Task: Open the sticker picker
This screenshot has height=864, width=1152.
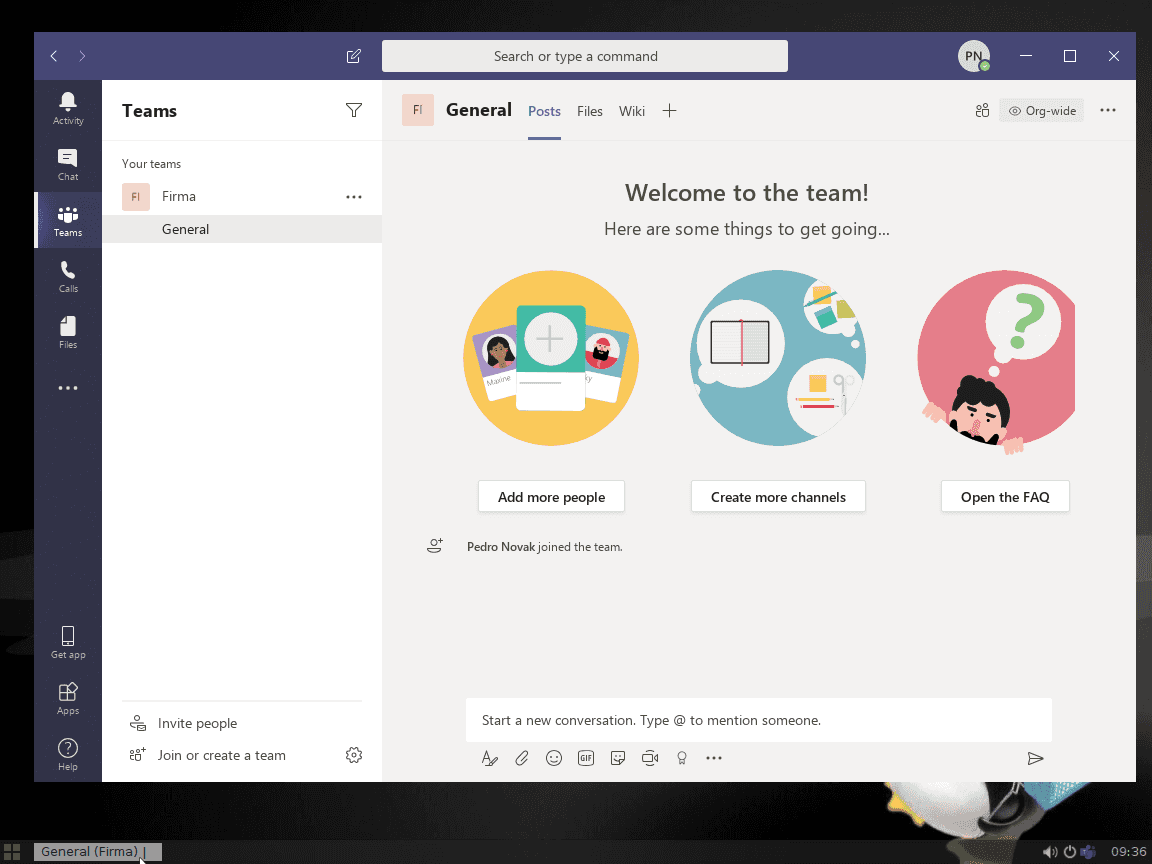Action: coord(617,758)
